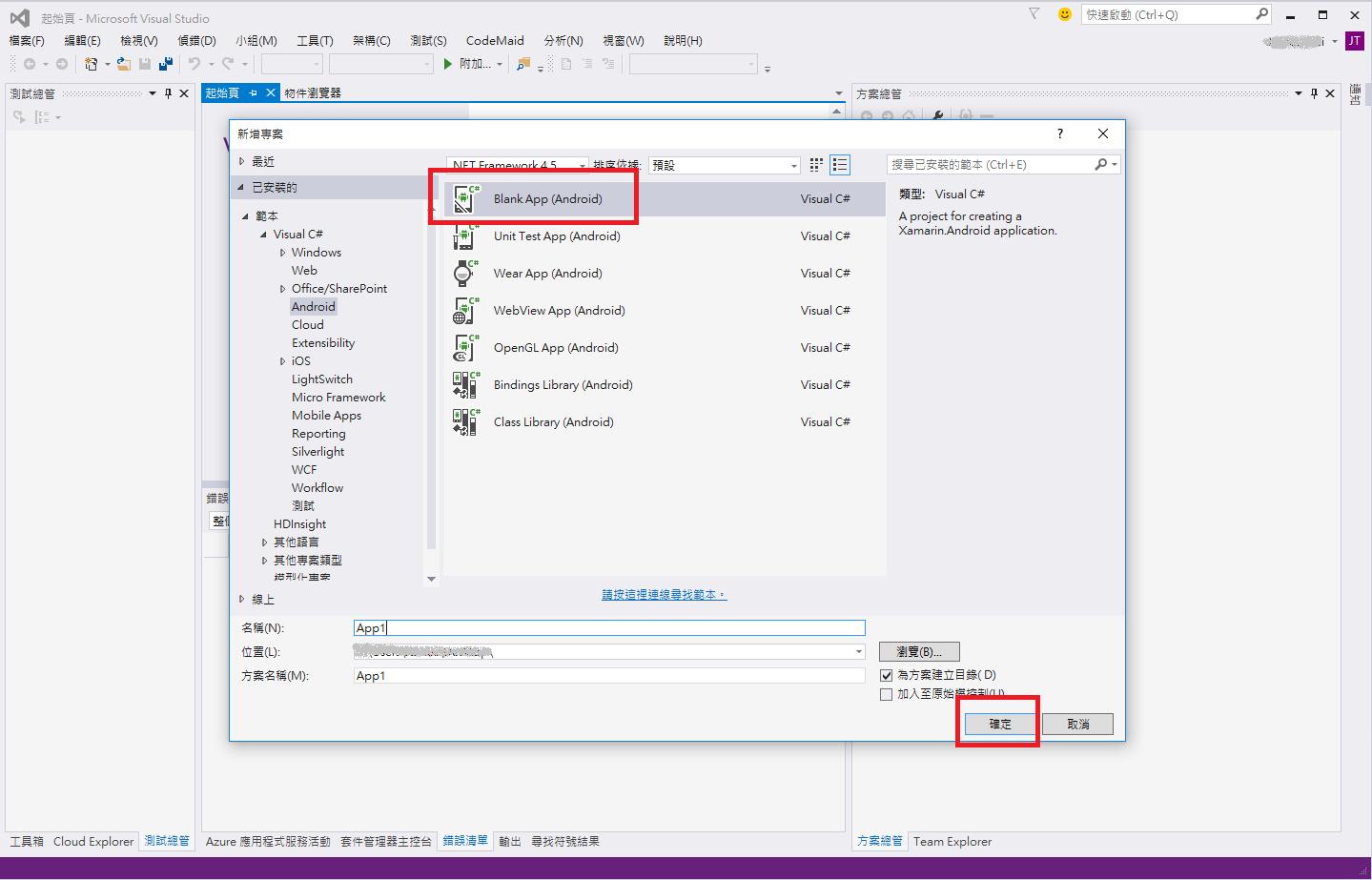The width and height of the screenshot is (1372, 880).
Task: Click the project name input field
Action: pyautogui.click(x=609, y=627)
